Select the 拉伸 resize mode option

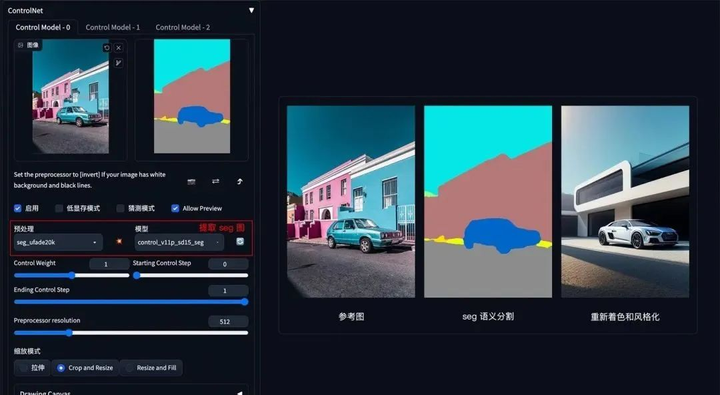point(32,368)
